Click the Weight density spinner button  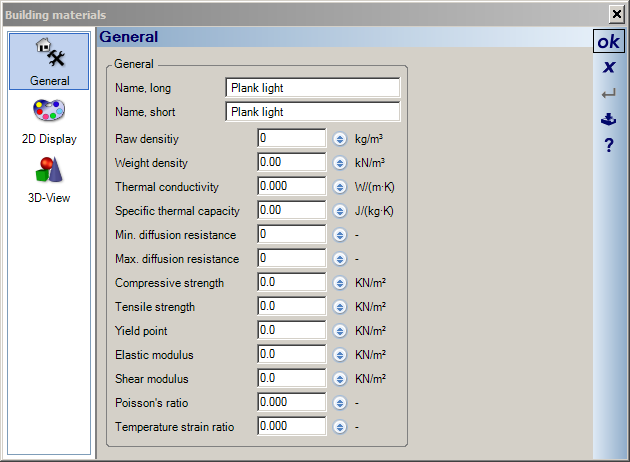tap(340, 163)
